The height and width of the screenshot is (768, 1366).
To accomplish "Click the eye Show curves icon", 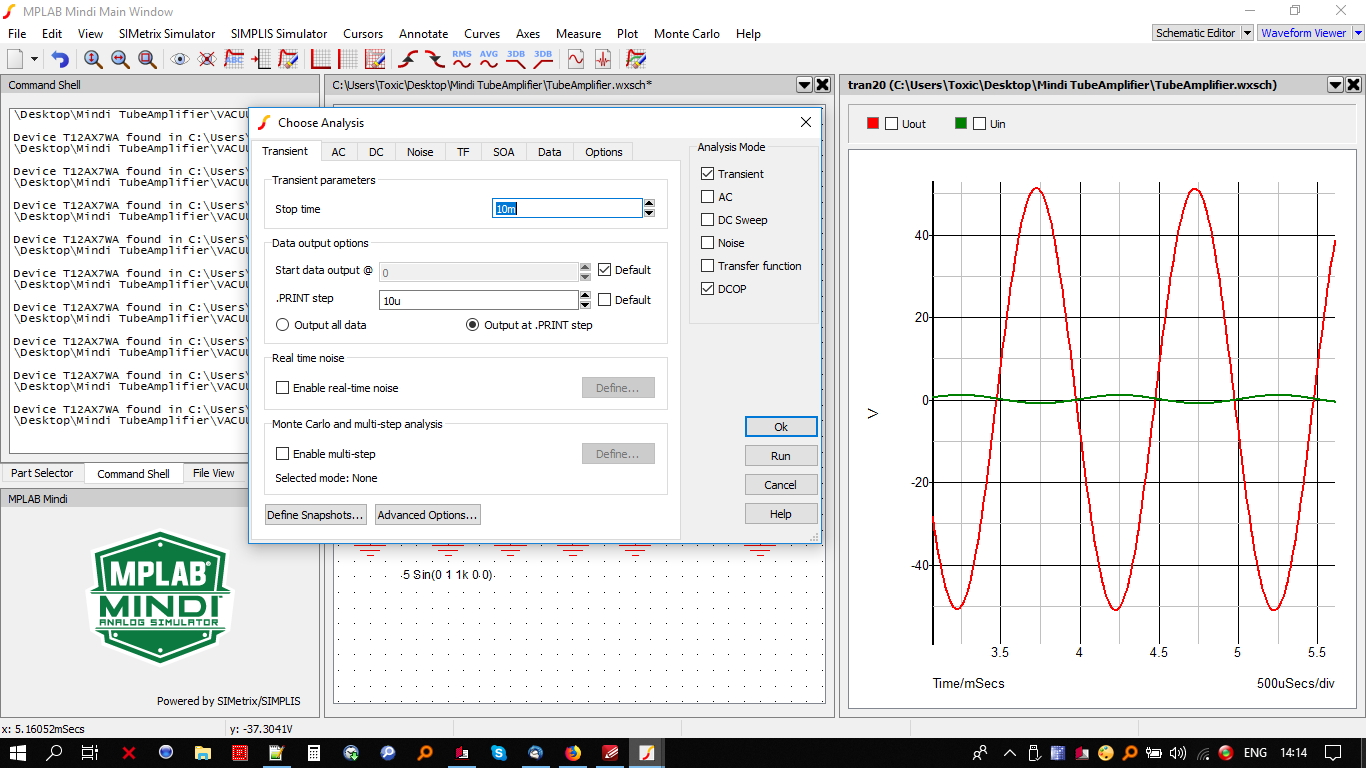I will 180,59.
